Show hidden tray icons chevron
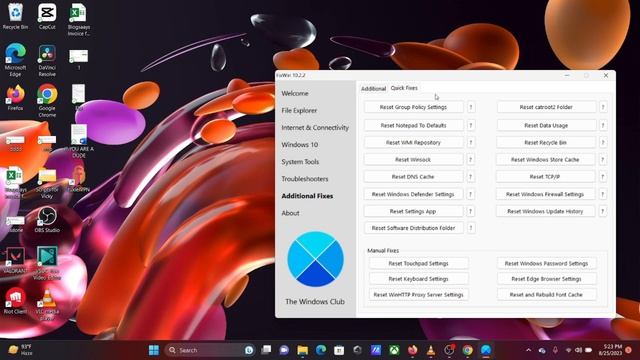The image size is (640, 360). pyautogui.click(x=529, y=350)
